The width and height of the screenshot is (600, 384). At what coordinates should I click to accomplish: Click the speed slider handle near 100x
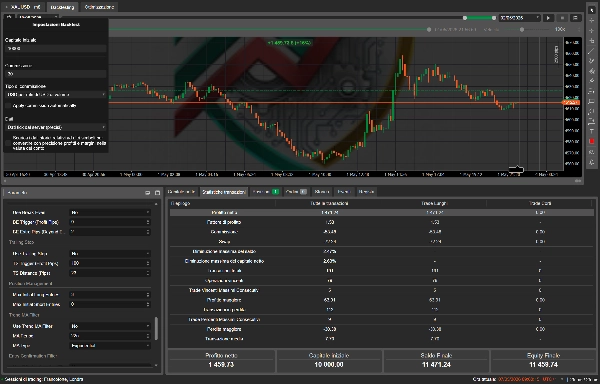[522, 29]
